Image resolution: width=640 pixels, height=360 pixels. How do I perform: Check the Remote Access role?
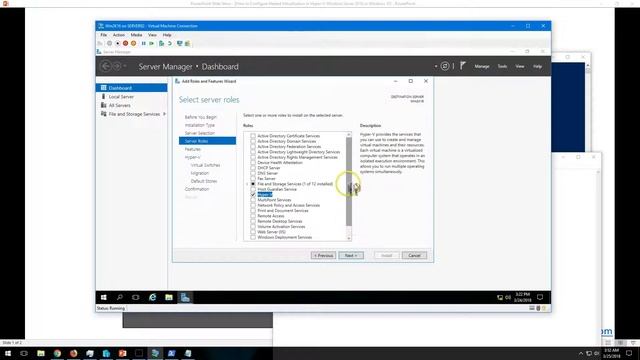tap(253, 216)
